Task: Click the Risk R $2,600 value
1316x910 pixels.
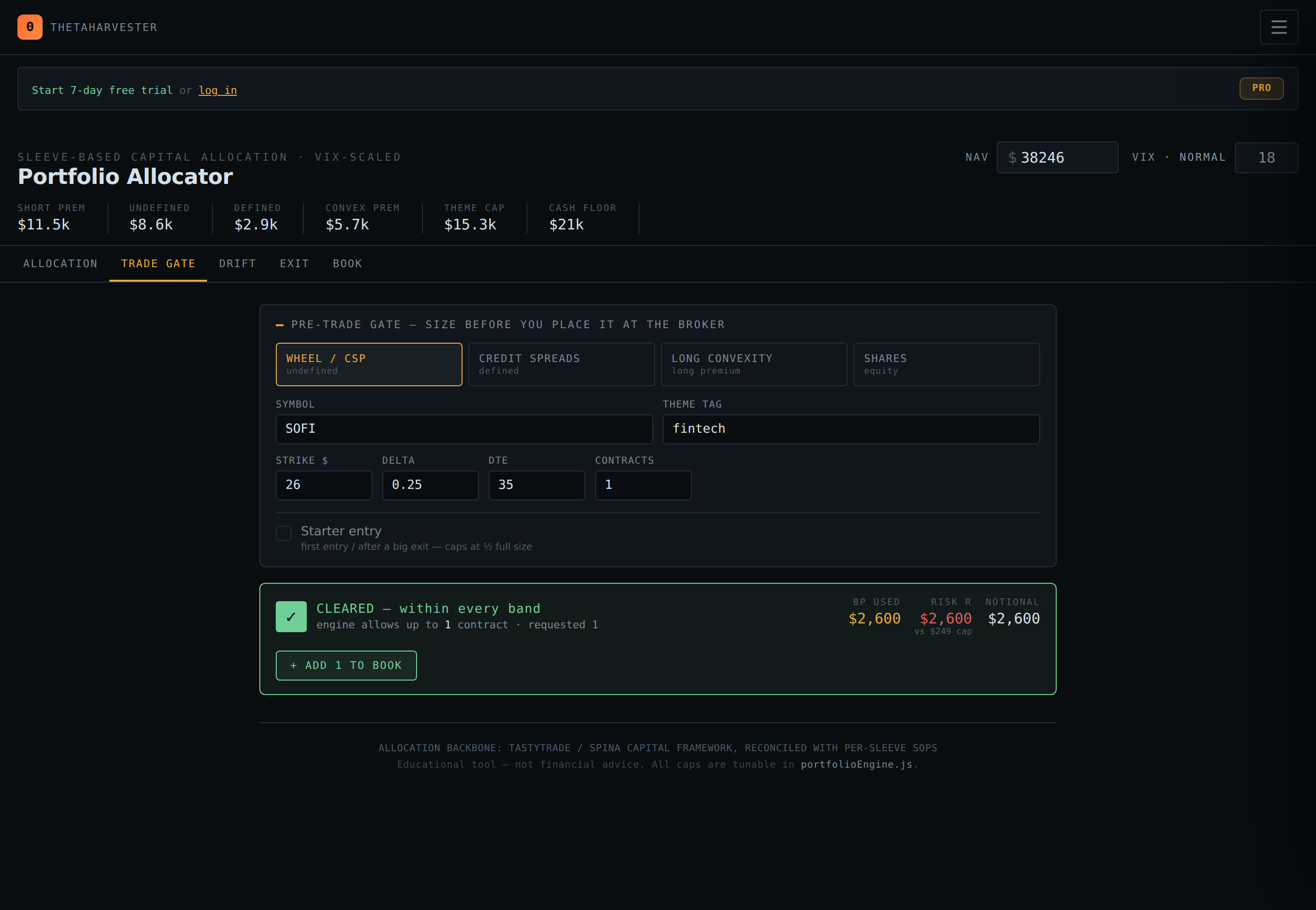Action: point(945,619)
